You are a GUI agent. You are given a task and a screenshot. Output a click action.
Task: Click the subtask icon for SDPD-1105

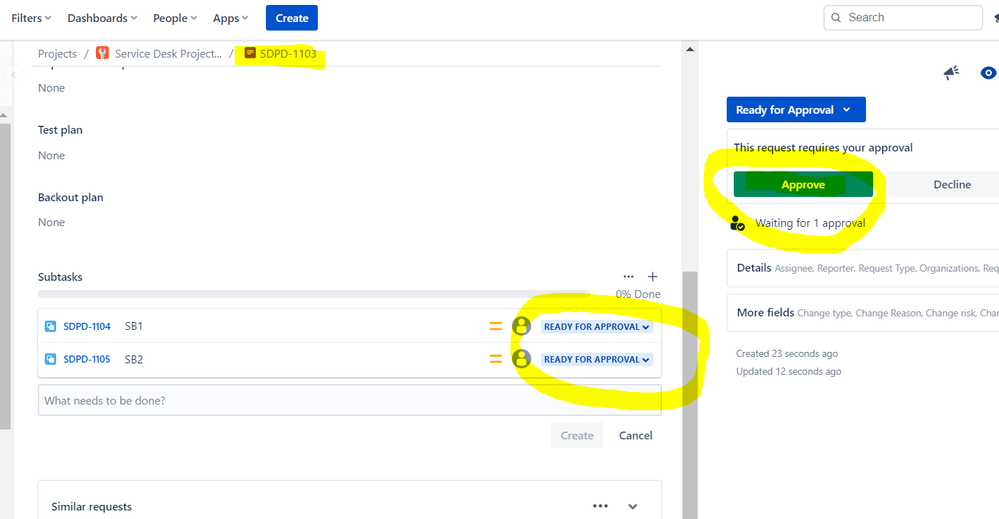pos(50,359)
